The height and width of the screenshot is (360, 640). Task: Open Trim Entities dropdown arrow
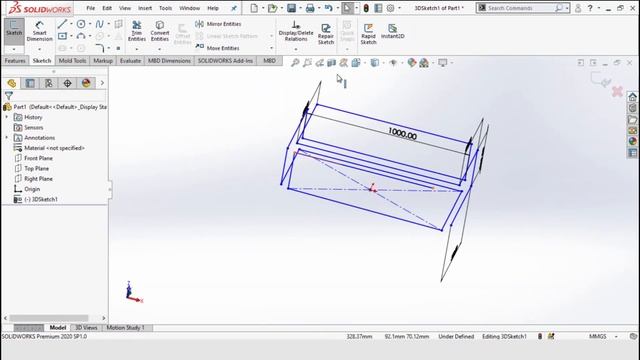(137, 49)
